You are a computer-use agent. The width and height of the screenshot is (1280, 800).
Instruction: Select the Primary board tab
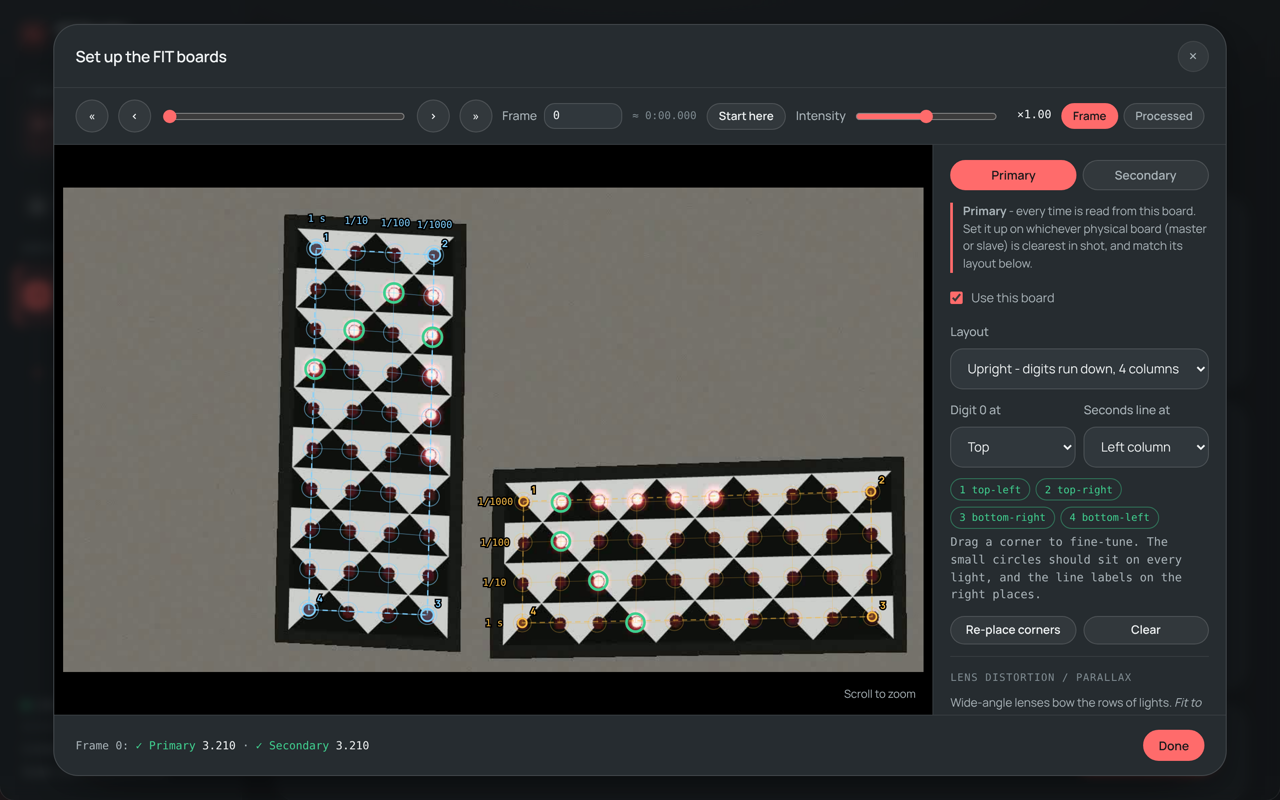1013,175
